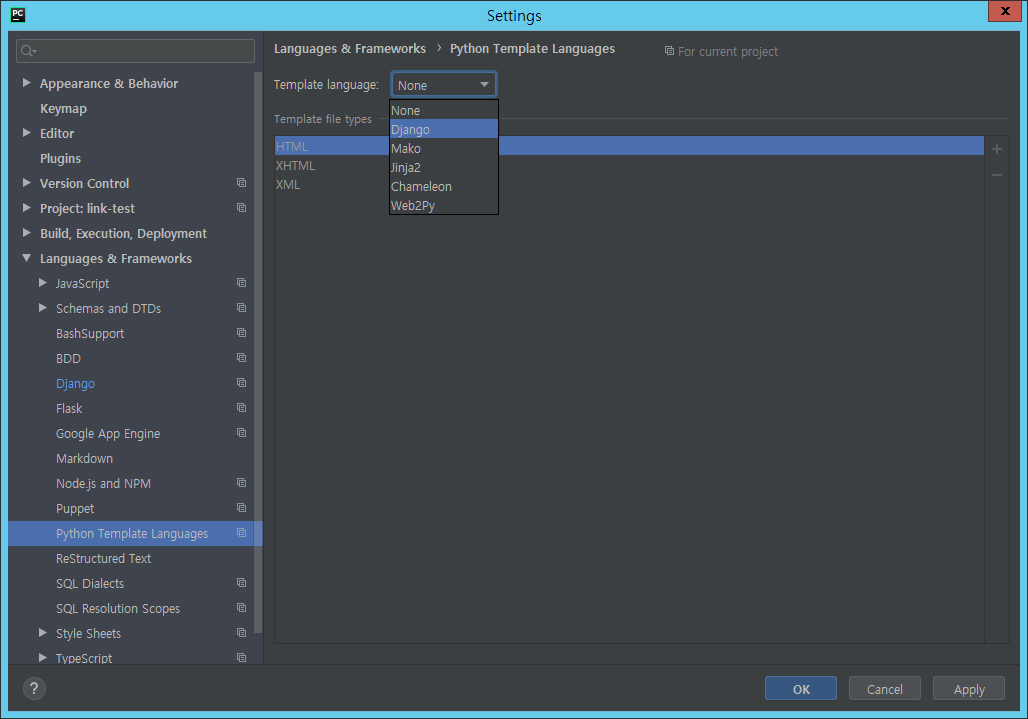Image resolution: width=1028 pixels, height=719 pixels.
Task: Open the Template language combo box
Action: [444, 85]
